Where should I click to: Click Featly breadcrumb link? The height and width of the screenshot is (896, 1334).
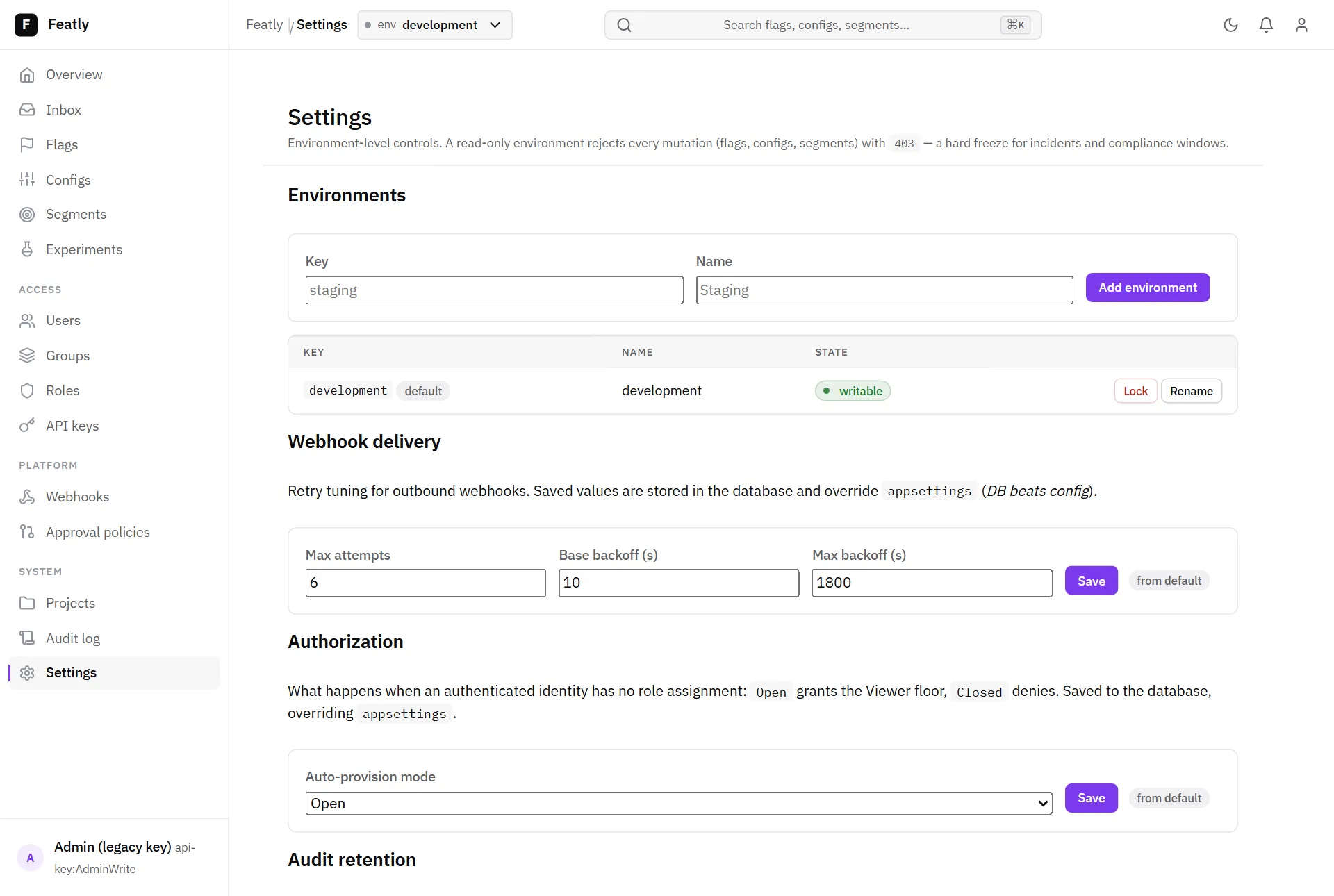(x=264, y=25)
